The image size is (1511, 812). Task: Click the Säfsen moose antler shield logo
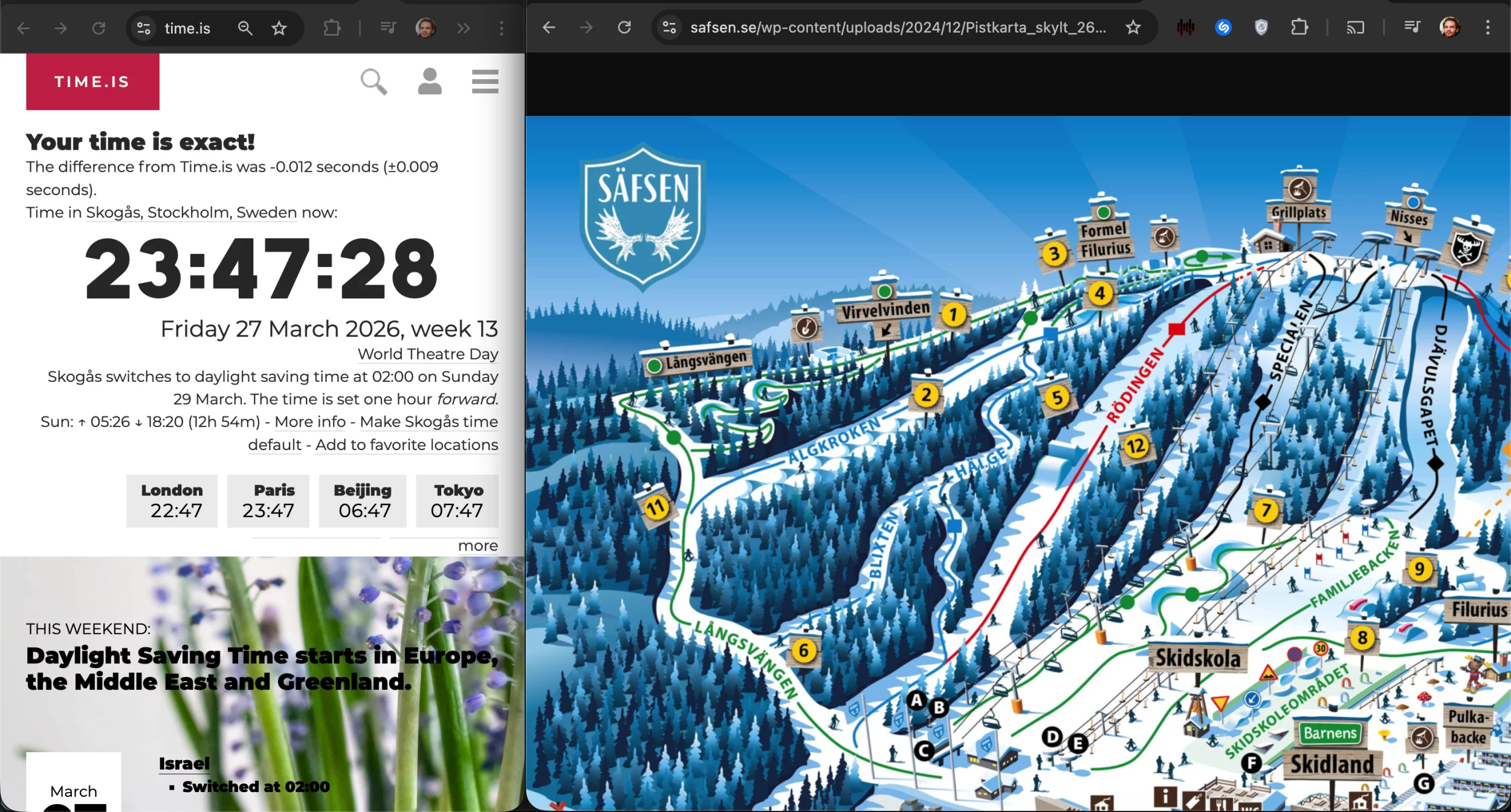tap(642, 217)
